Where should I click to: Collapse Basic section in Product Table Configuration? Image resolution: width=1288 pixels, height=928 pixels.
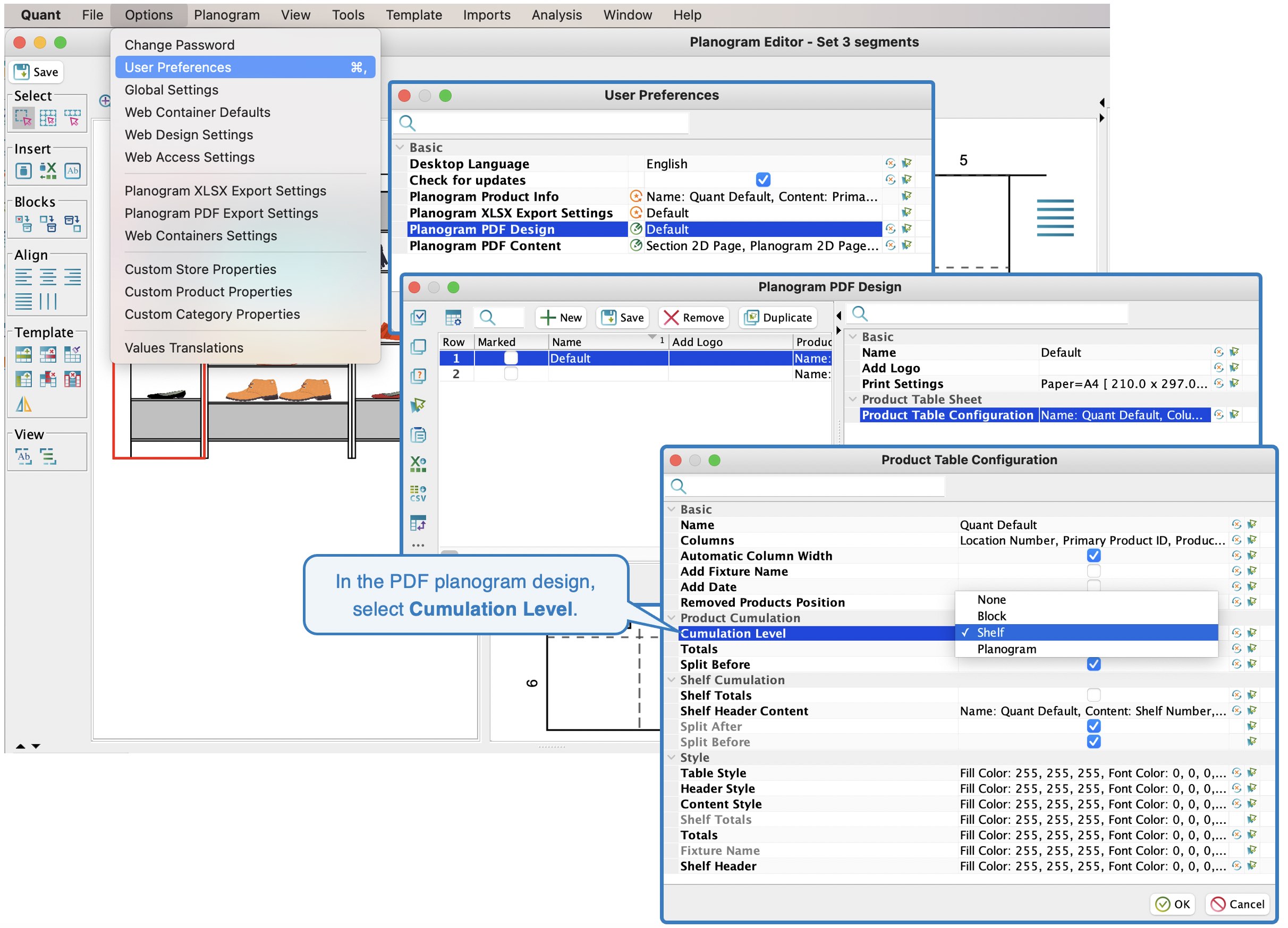coord(671,509)
